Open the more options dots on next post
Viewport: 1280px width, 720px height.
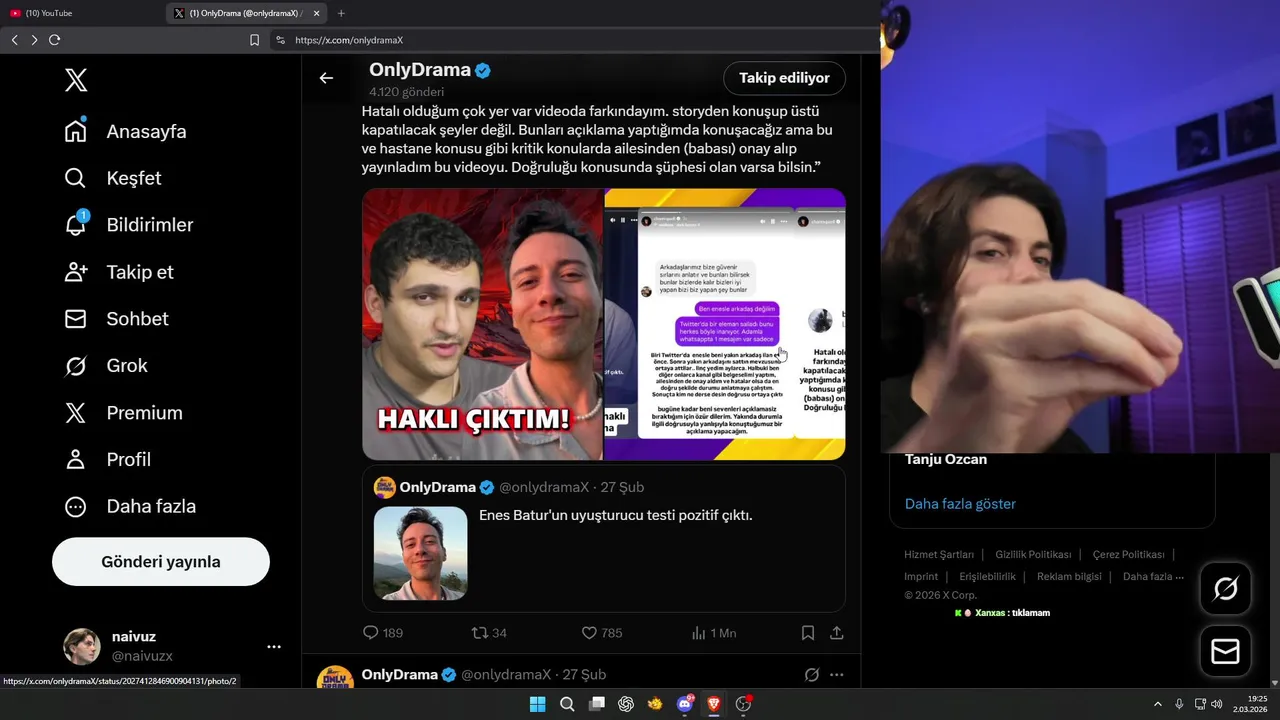pos(837,675)
